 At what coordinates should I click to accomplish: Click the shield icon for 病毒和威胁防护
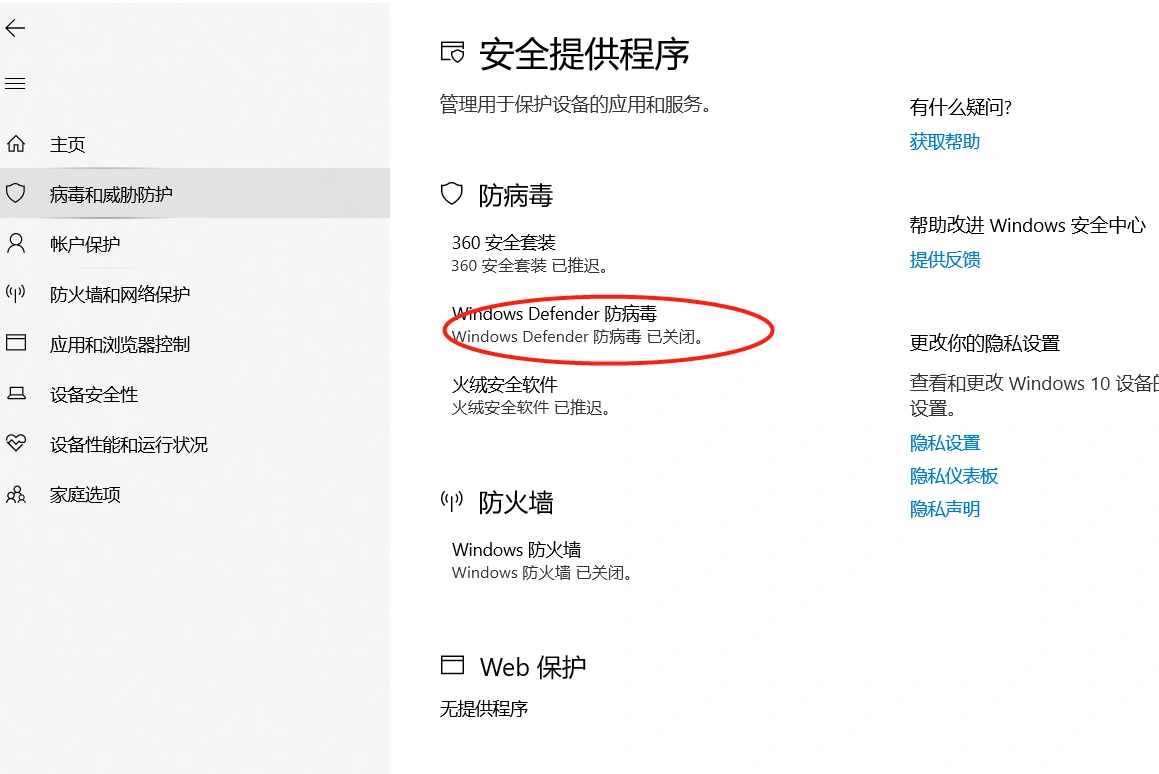[x=15, y=193]
